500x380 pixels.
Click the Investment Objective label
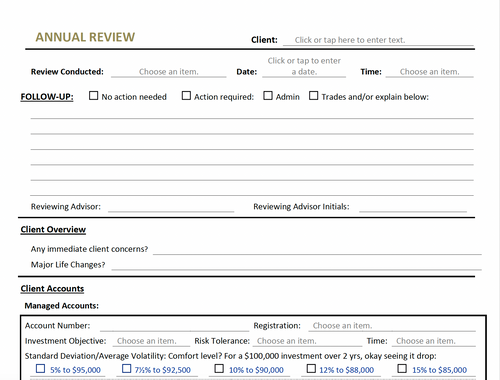point(66,341)
